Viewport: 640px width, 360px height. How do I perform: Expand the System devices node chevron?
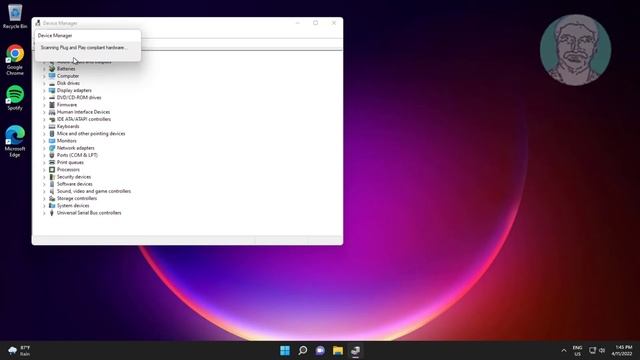pos(44,206)
